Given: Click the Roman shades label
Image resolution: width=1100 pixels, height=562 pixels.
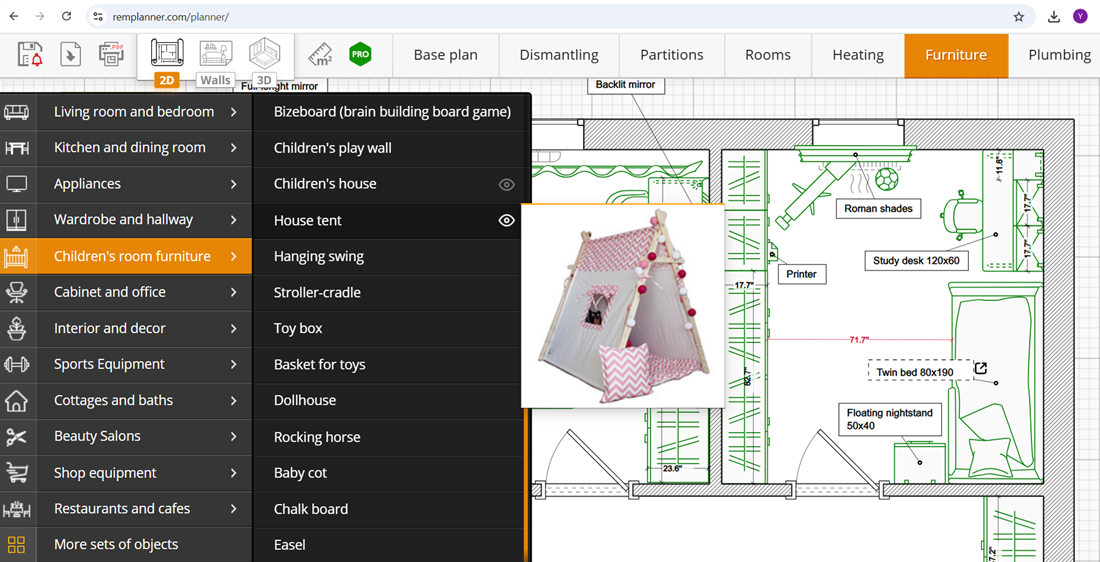Looking at the screenshot, I should tap(878, 208).
